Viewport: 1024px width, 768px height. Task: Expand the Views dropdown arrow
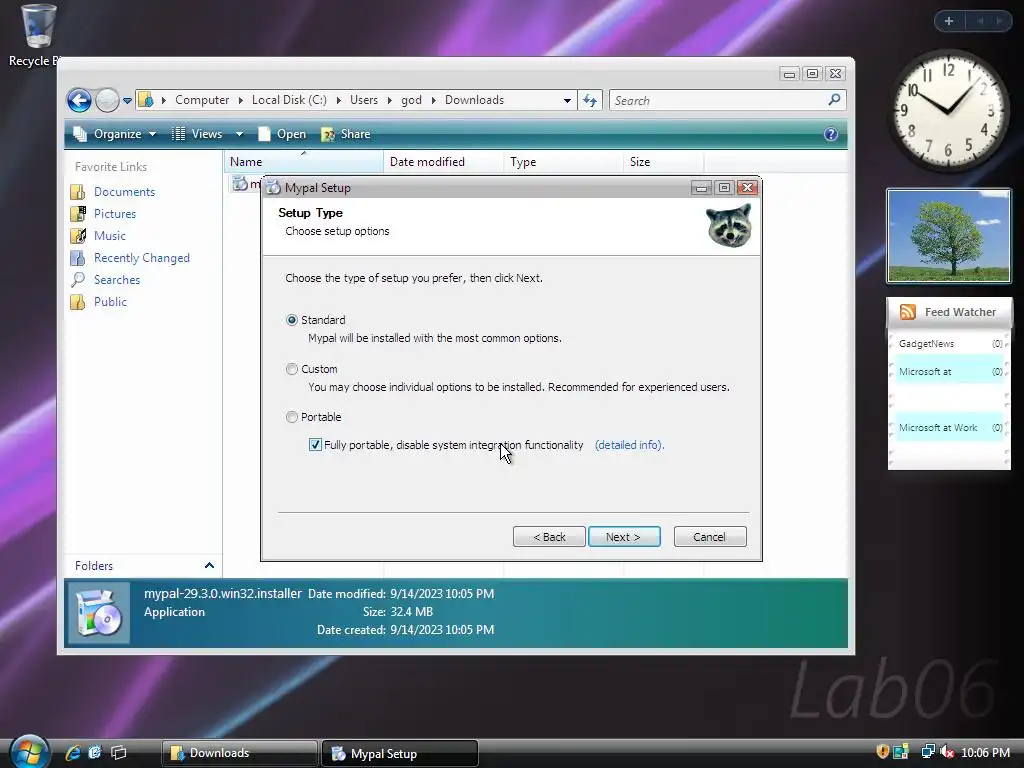click(x=239, y=134)
